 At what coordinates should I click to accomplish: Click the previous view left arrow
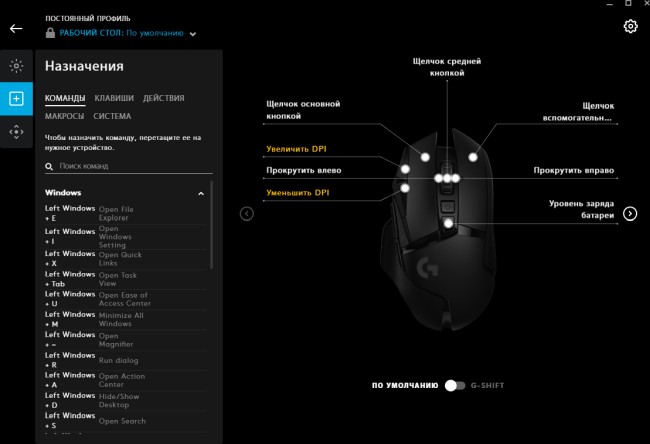pyautogui.click(x=247, y=213)
